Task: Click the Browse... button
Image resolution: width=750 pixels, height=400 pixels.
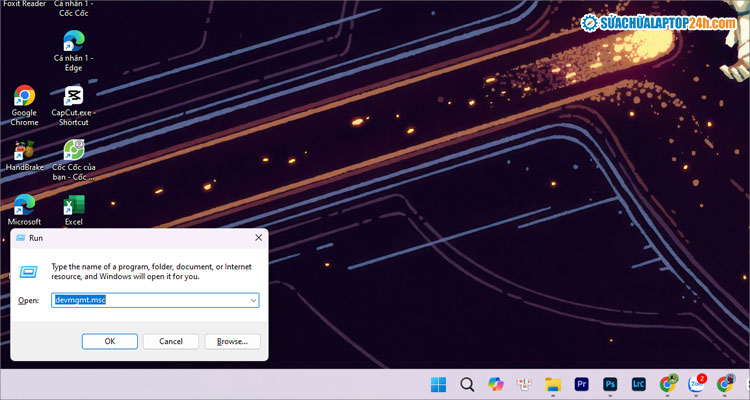Action: 232,341
